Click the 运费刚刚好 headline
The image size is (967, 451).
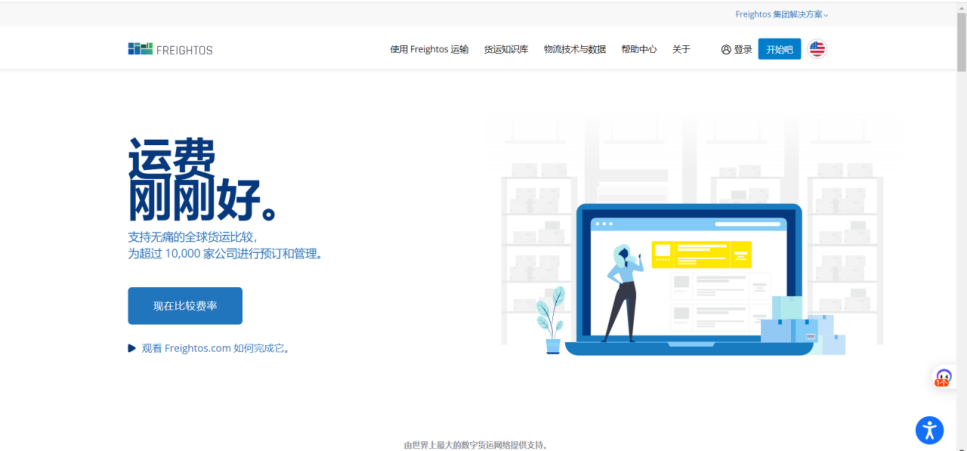[x=202, y=180]
